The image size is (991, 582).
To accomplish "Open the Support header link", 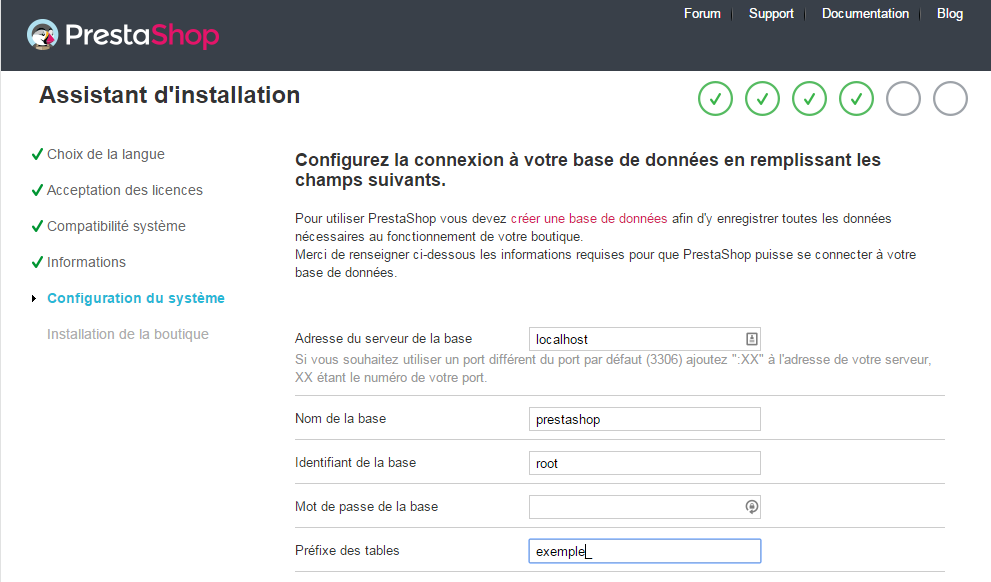I will tap(771, 13).
